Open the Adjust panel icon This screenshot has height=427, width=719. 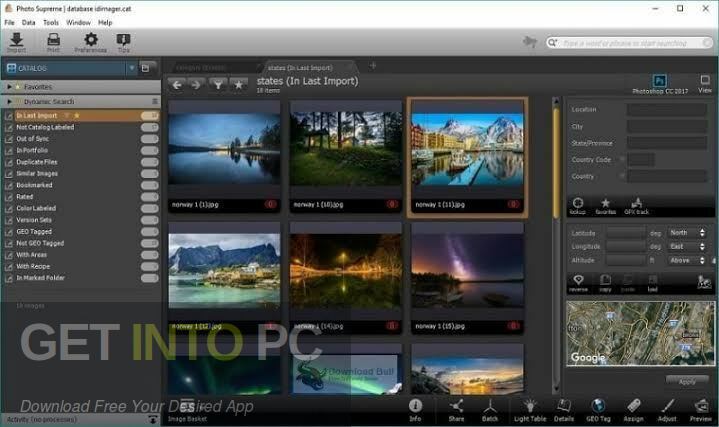tap(667, 410)
